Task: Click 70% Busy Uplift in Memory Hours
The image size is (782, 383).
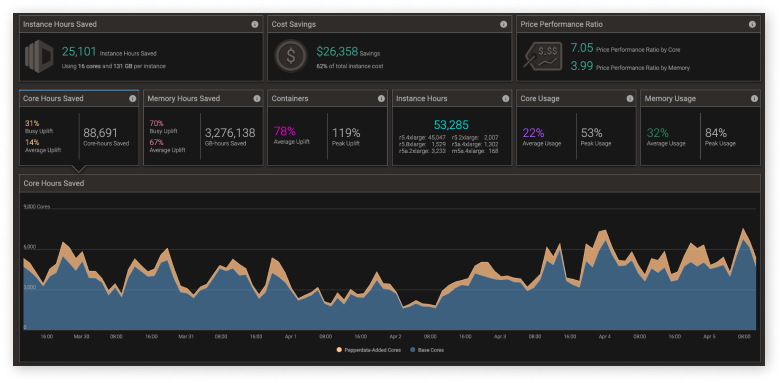Action: tap(157, 123)
